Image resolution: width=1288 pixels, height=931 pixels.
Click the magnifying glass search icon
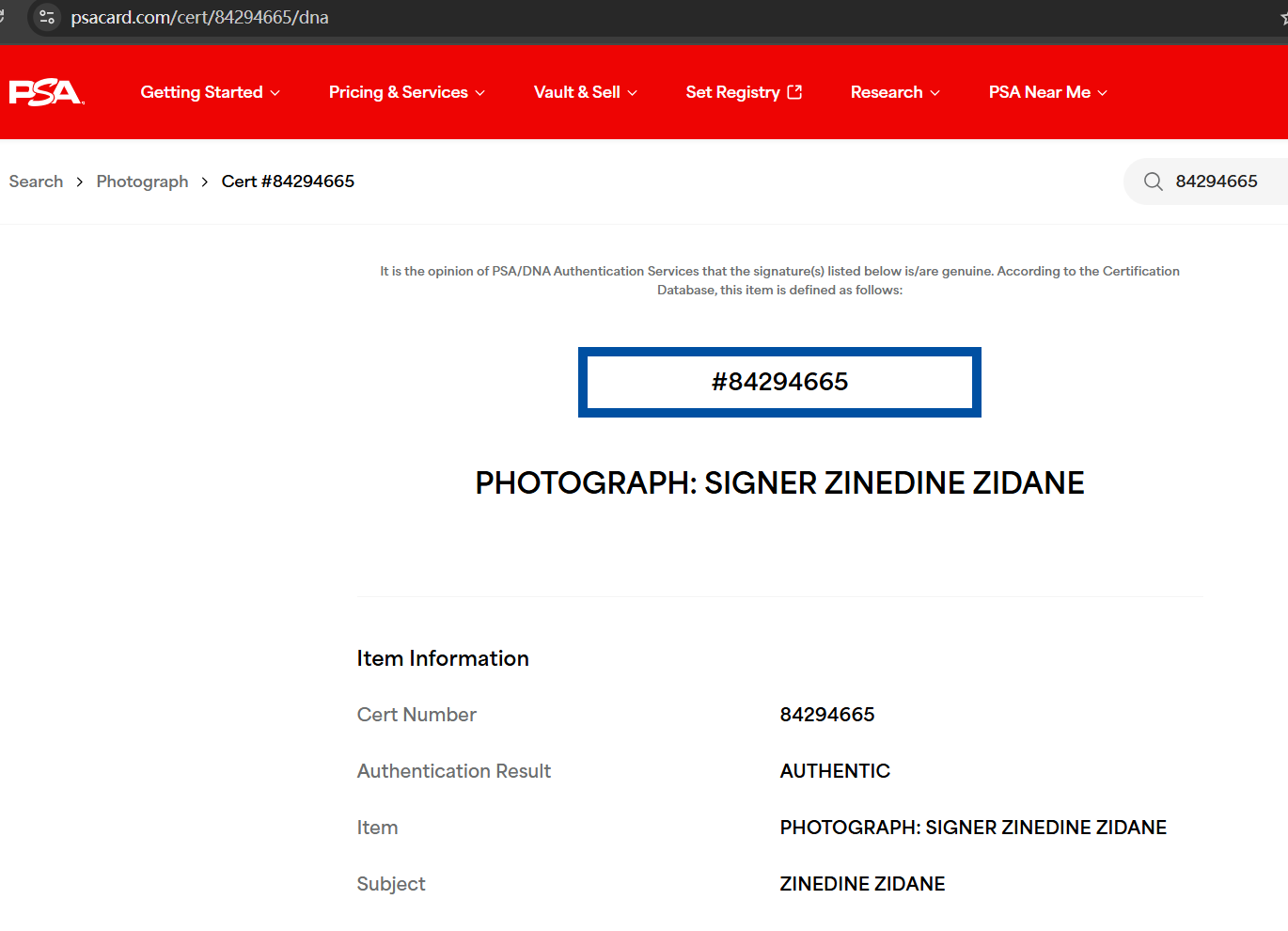coord(1153,181)
